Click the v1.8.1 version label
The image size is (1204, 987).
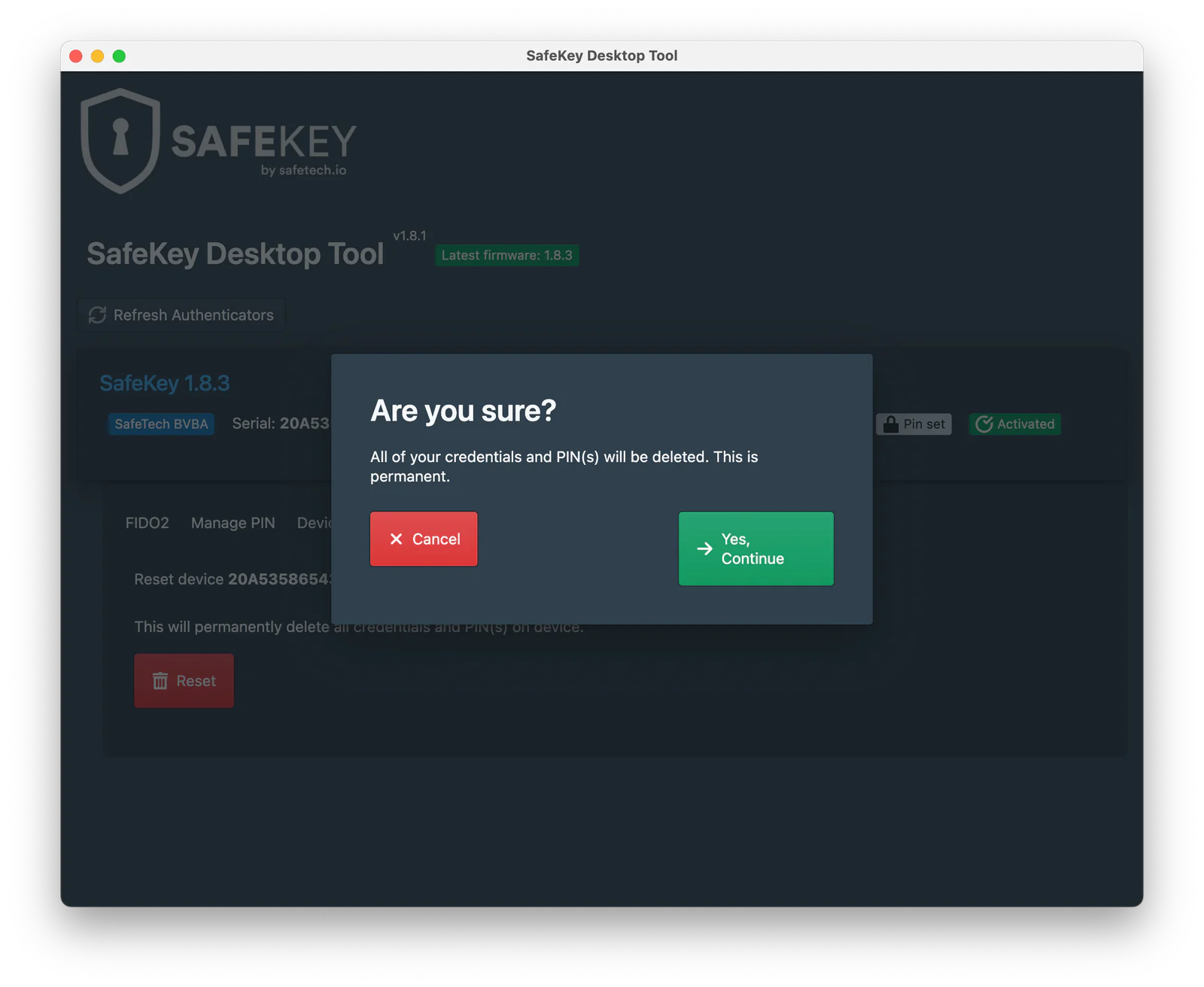click(409, 235)
